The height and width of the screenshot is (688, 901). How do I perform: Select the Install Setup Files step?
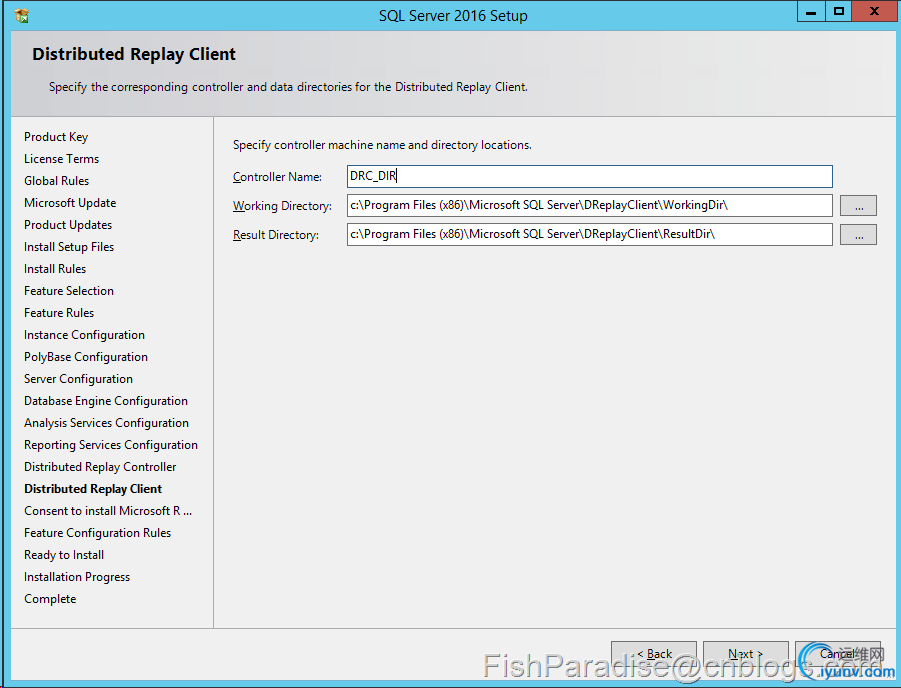coord(69,247)
